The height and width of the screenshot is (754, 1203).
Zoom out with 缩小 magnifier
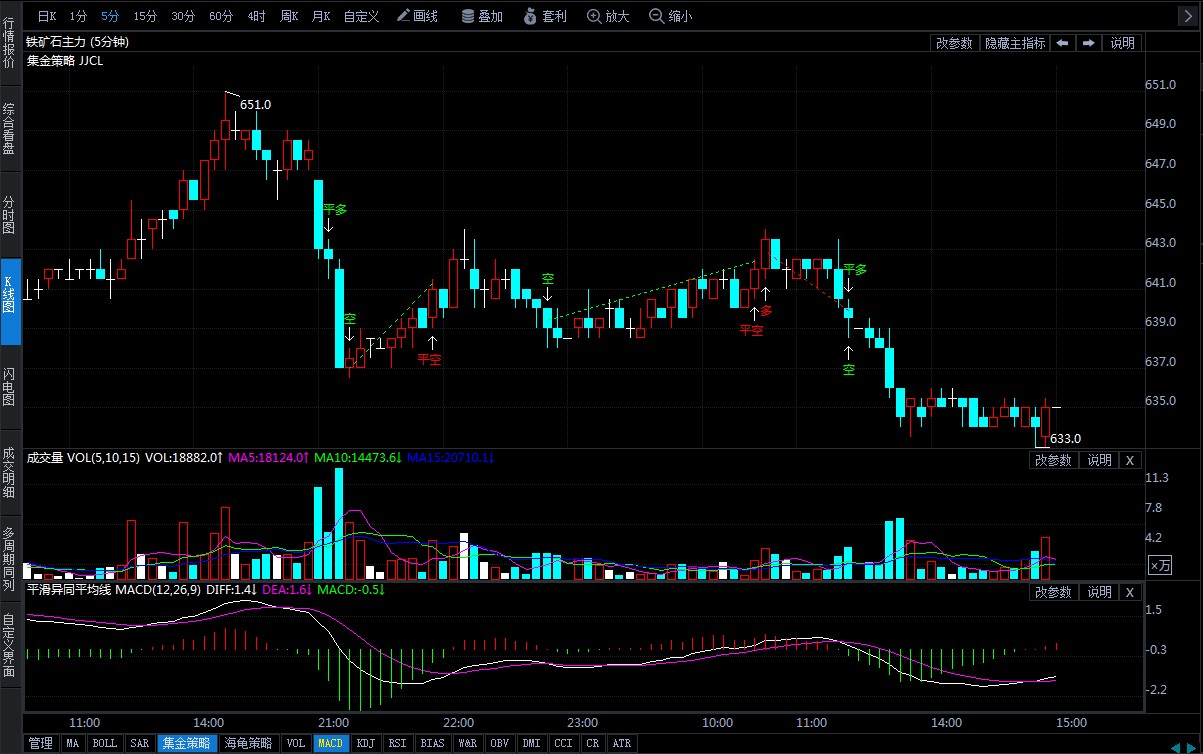pyautogui.click(x=670, y=16)
